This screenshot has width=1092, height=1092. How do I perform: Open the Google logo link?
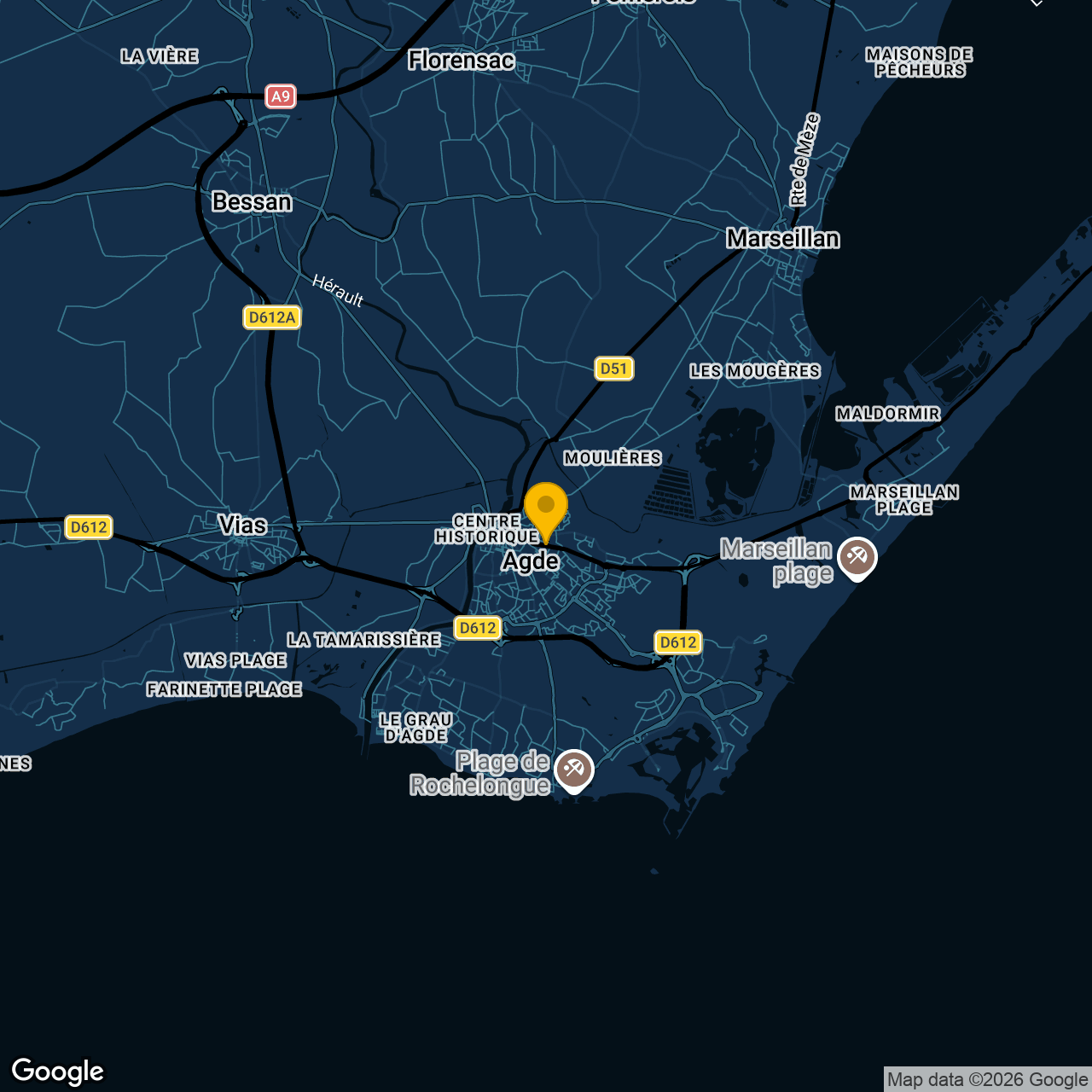tap(55, 1071)
